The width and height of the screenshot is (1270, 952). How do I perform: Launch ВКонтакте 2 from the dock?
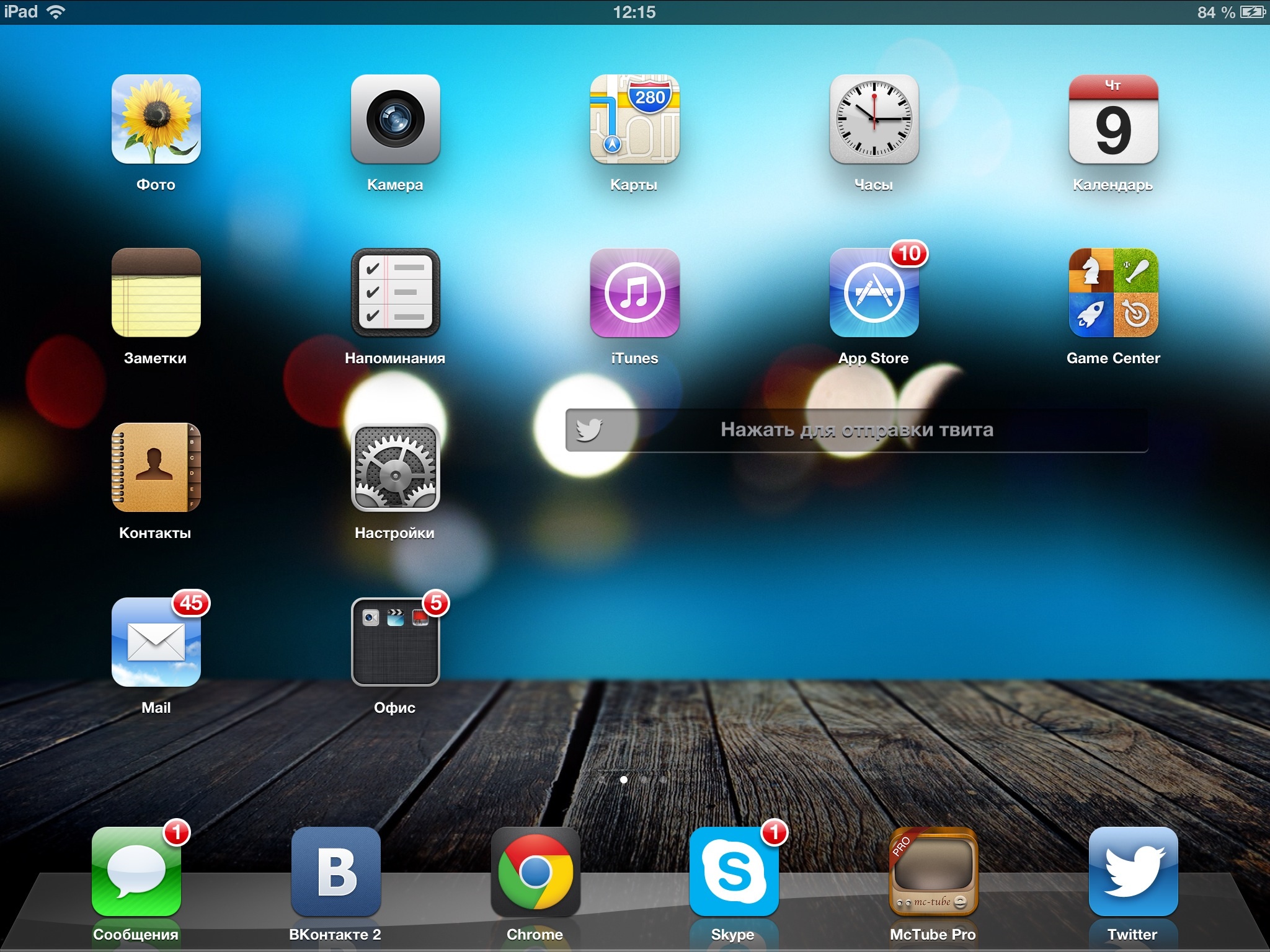coord(335,871)
